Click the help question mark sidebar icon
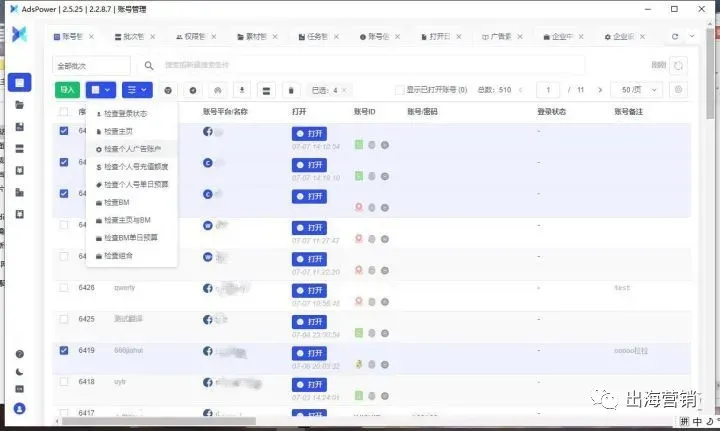 point(19,354)
